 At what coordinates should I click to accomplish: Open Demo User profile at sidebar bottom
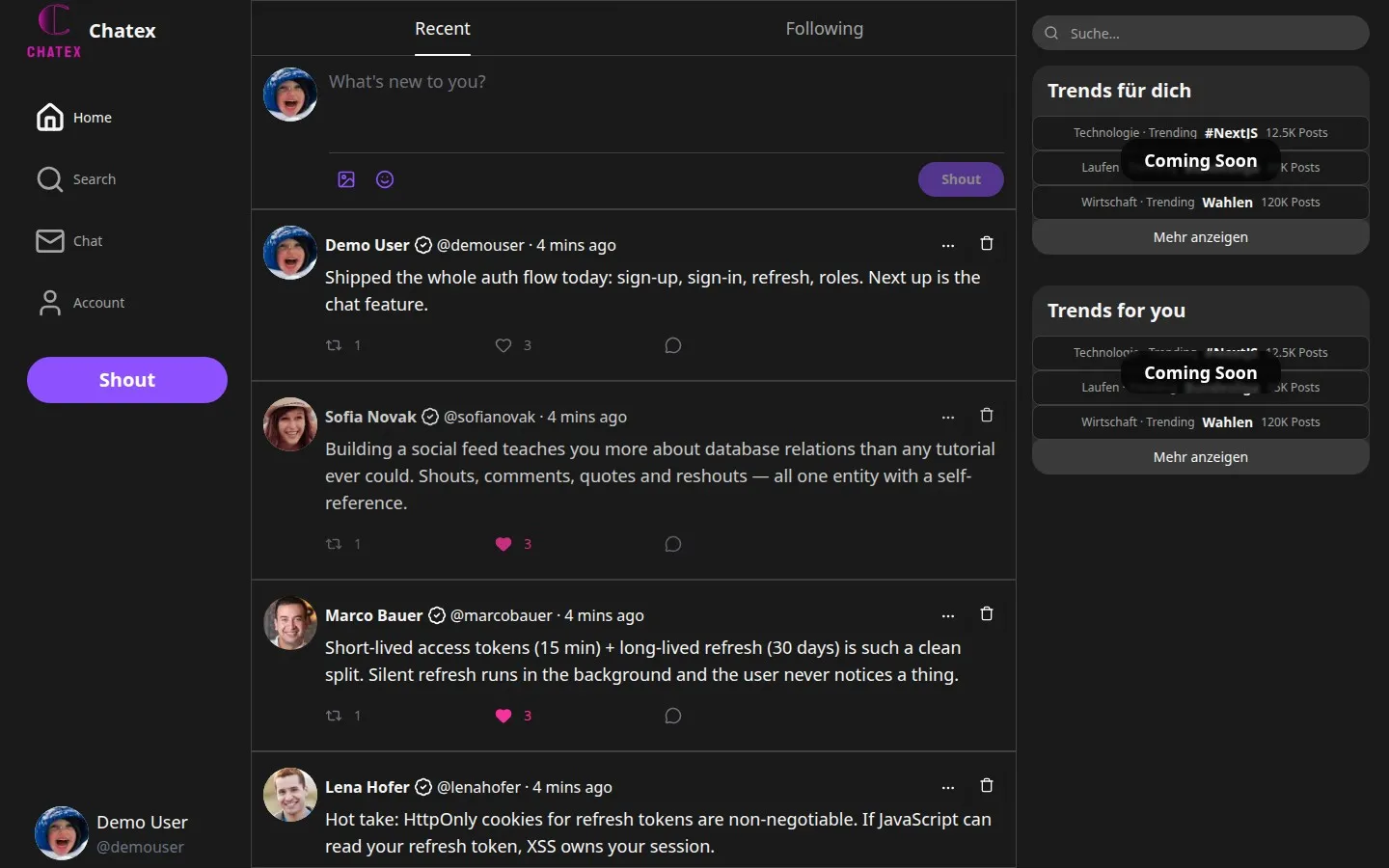point(112,833)
